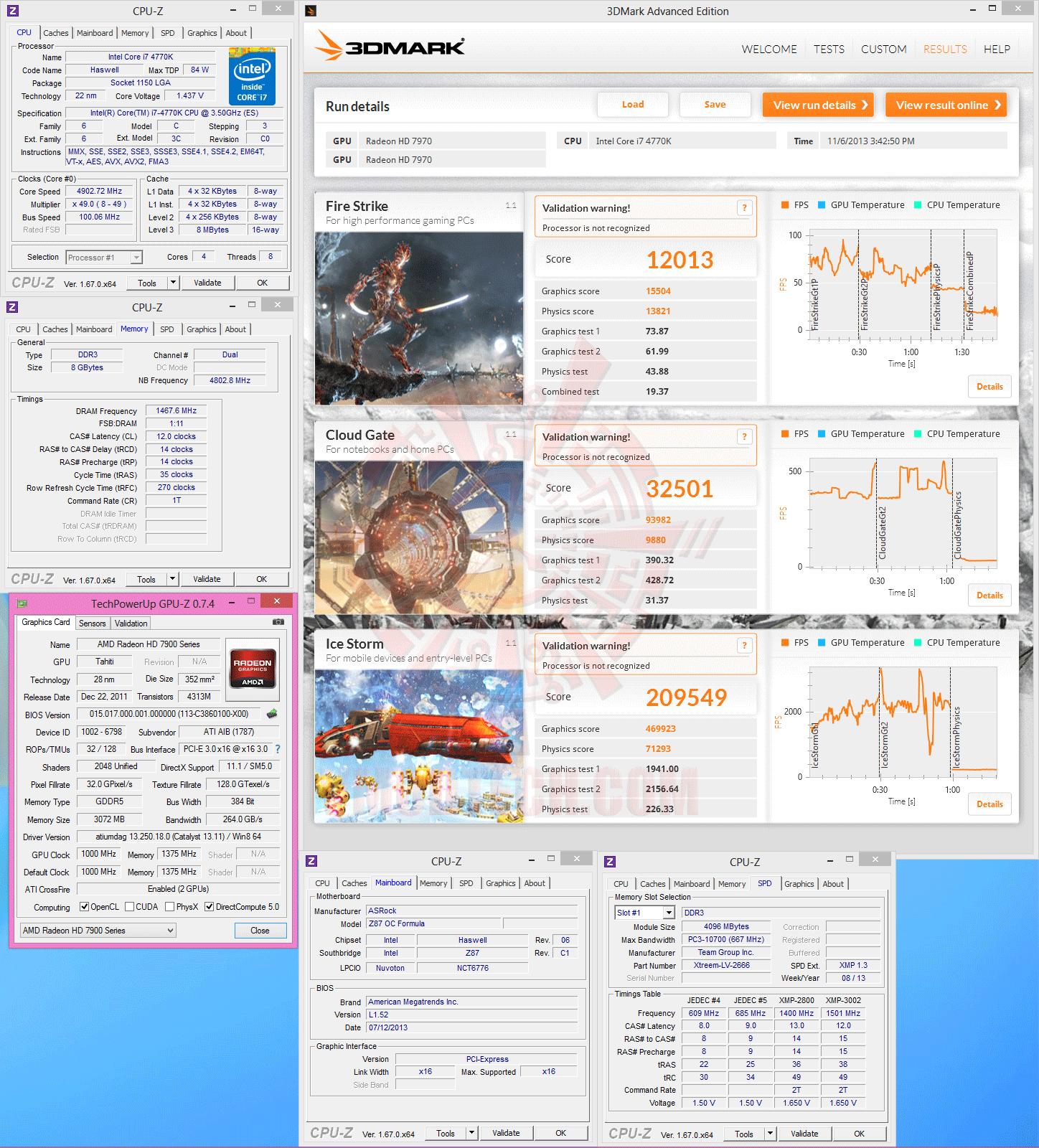Click GPU Temperature blue swatch in Cloud Gate chart
Screen dimensions: 1039x1148
(x=822, y=434)
